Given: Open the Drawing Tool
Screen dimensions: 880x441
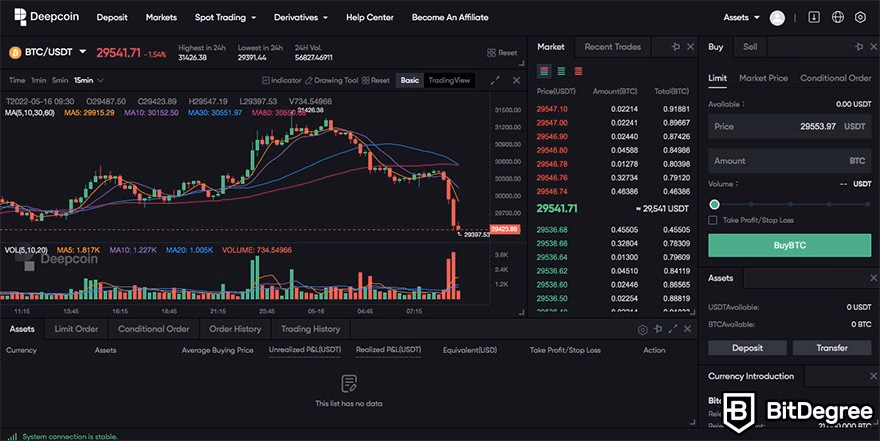Looking at the screenshot, I should pyautogui.click(x=331, y=80).
